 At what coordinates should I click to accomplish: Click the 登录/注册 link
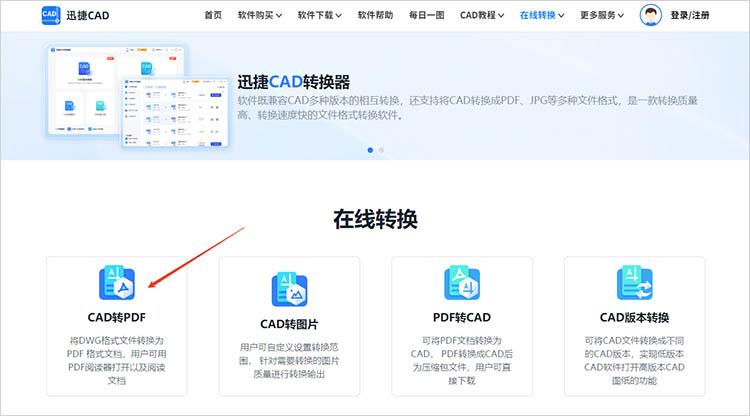pyautogui.click(x=690, y=15)
